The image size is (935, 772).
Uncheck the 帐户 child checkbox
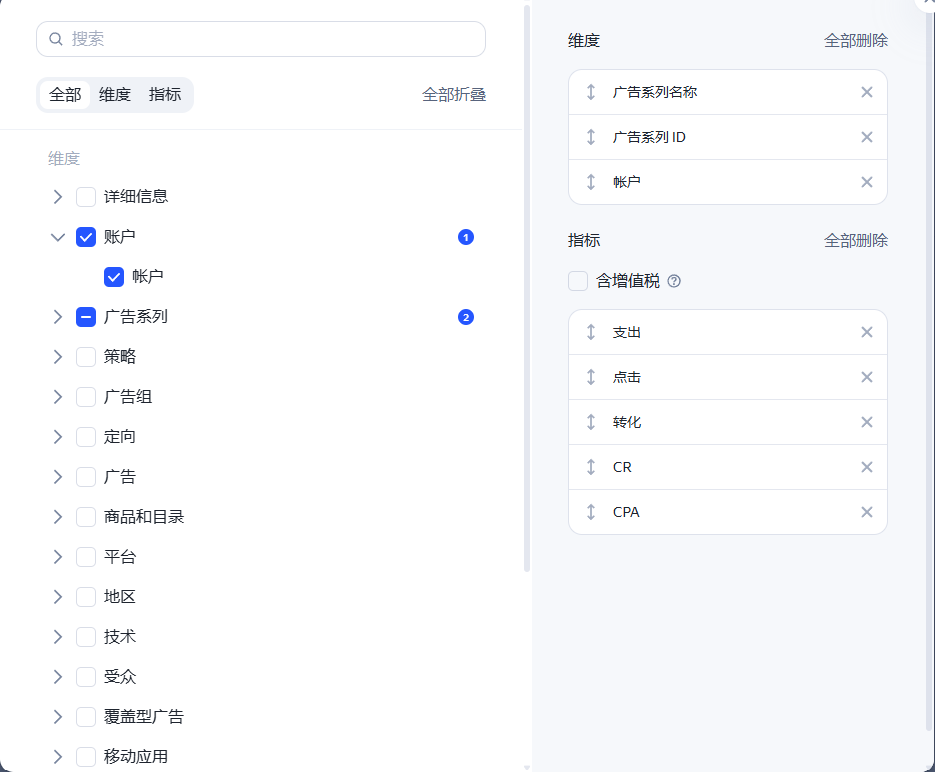coord(114,277)
